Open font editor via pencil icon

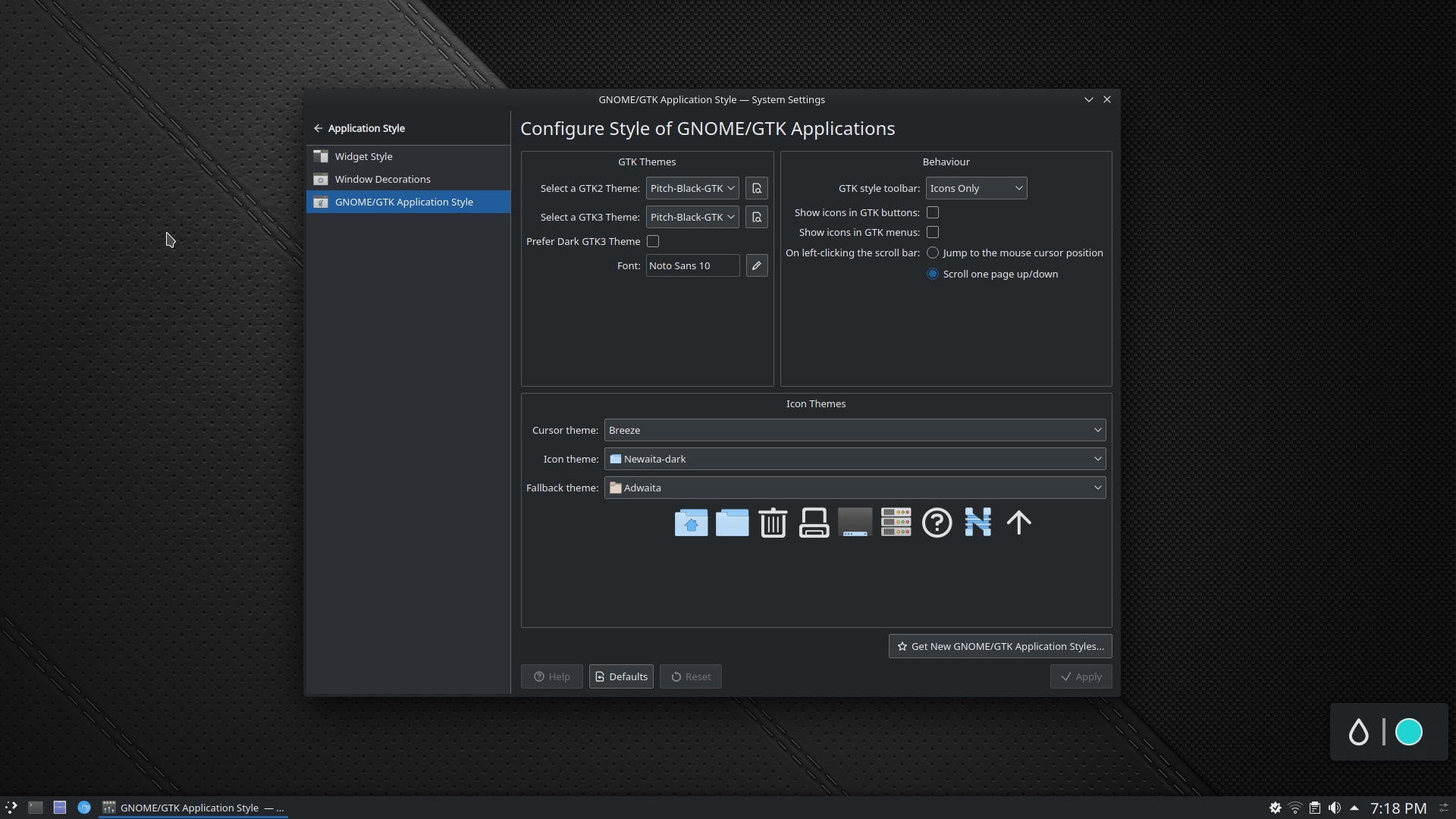(756, 265)
